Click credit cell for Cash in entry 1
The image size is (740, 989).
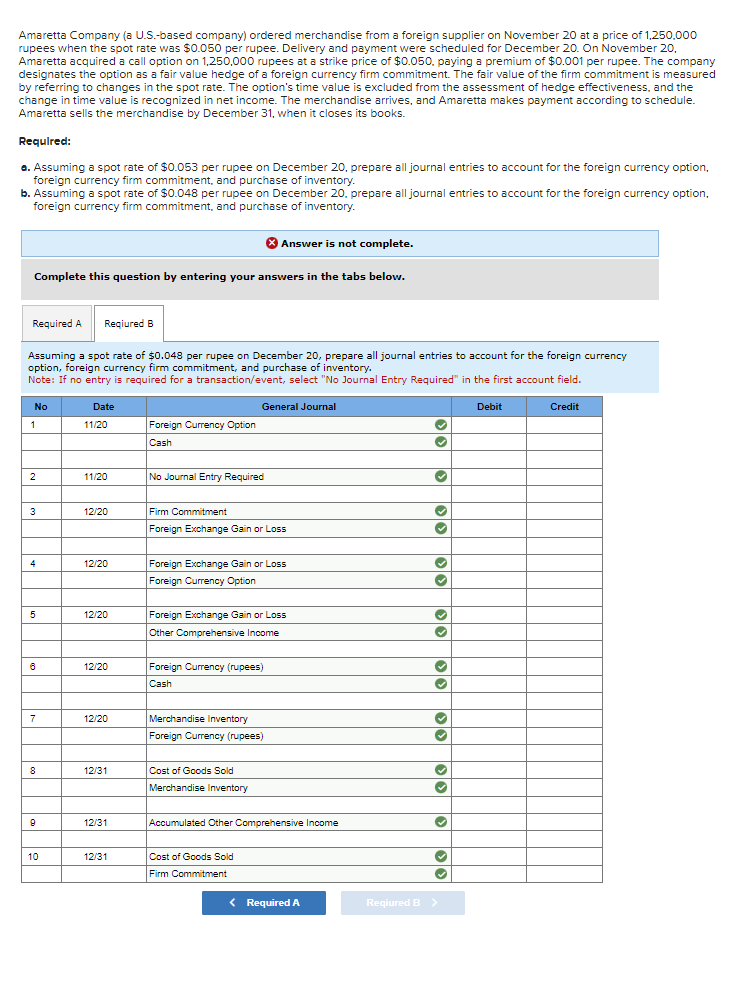(564, 442)
